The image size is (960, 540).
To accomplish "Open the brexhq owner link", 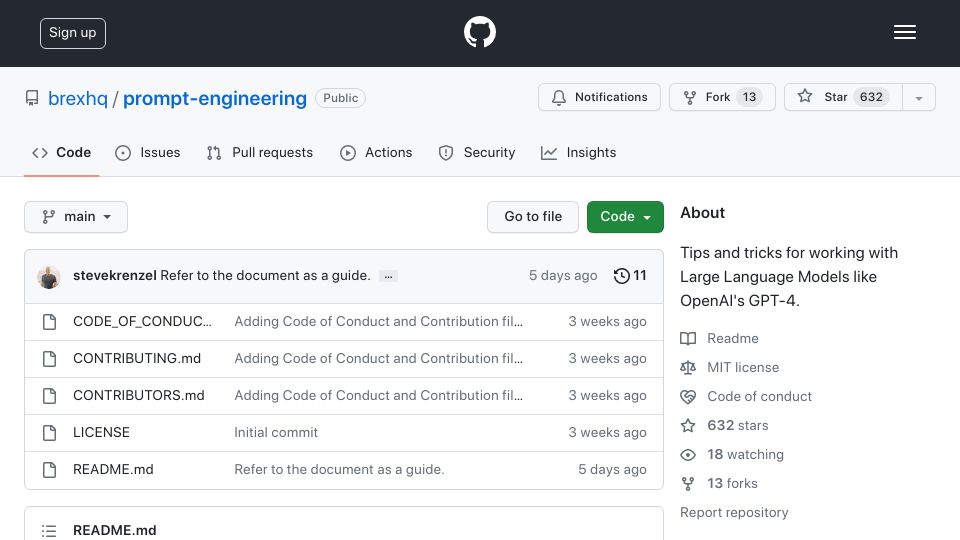I will point(78,99).
